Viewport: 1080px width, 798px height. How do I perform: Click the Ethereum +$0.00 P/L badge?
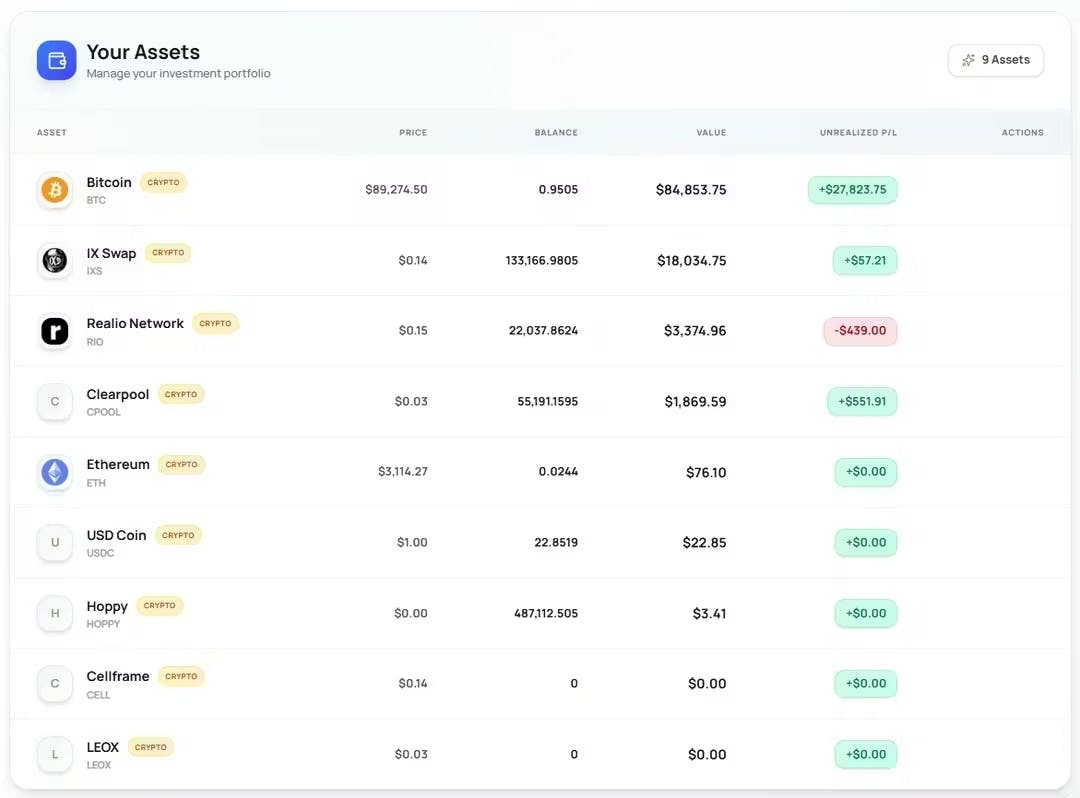click(x=866, y=472)
